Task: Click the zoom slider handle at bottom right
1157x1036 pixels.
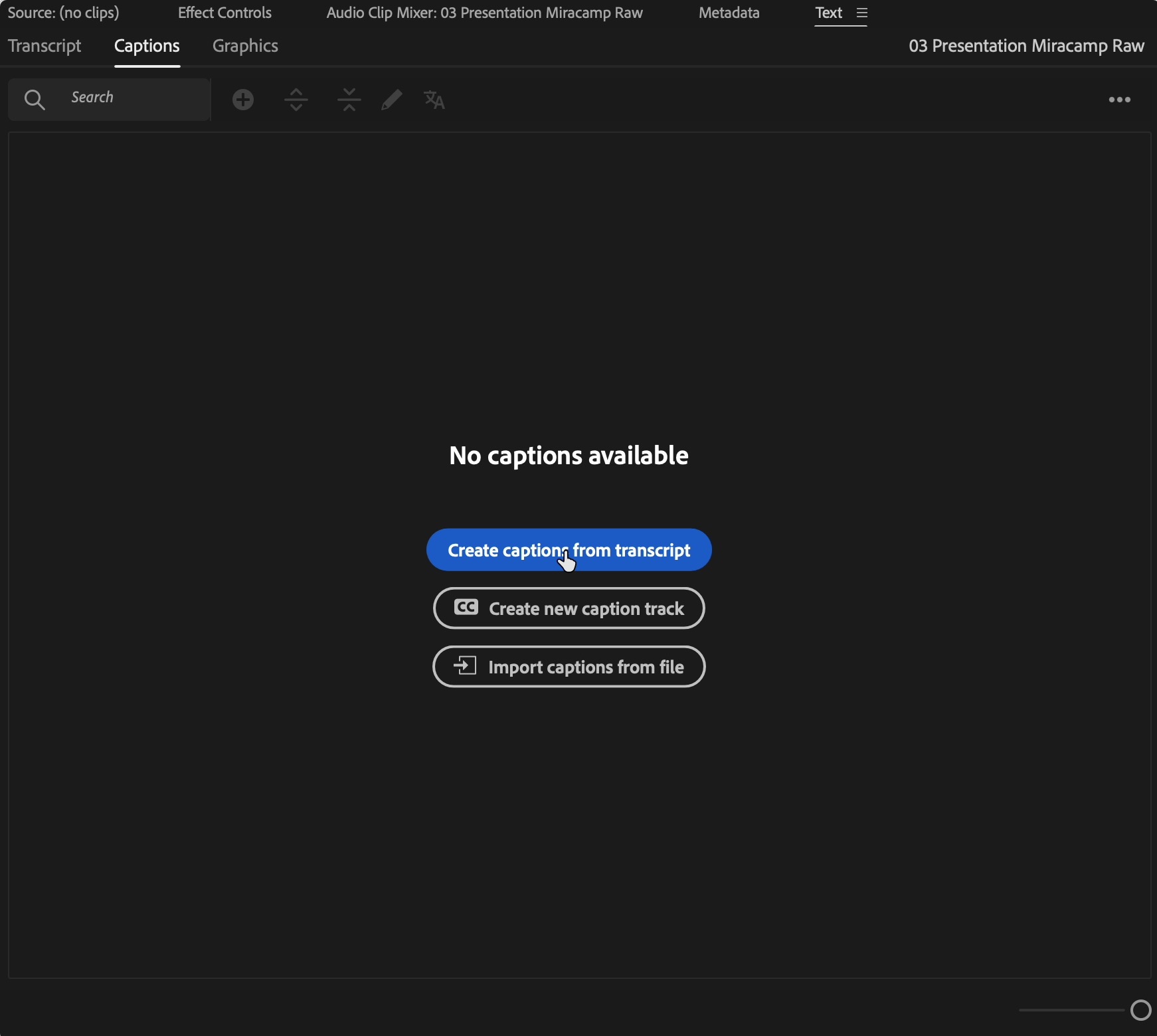Action: pos(1141,1010)
